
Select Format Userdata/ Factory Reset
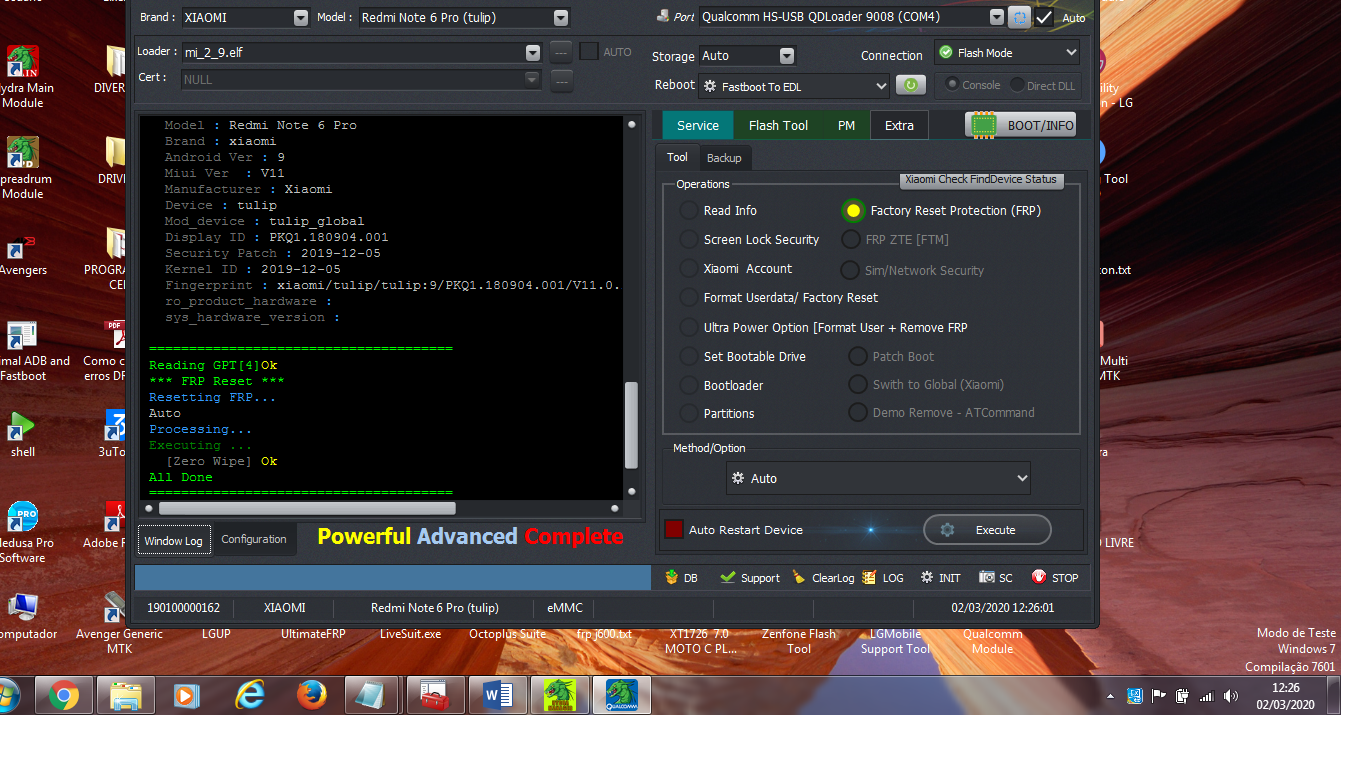pos(689,298)
